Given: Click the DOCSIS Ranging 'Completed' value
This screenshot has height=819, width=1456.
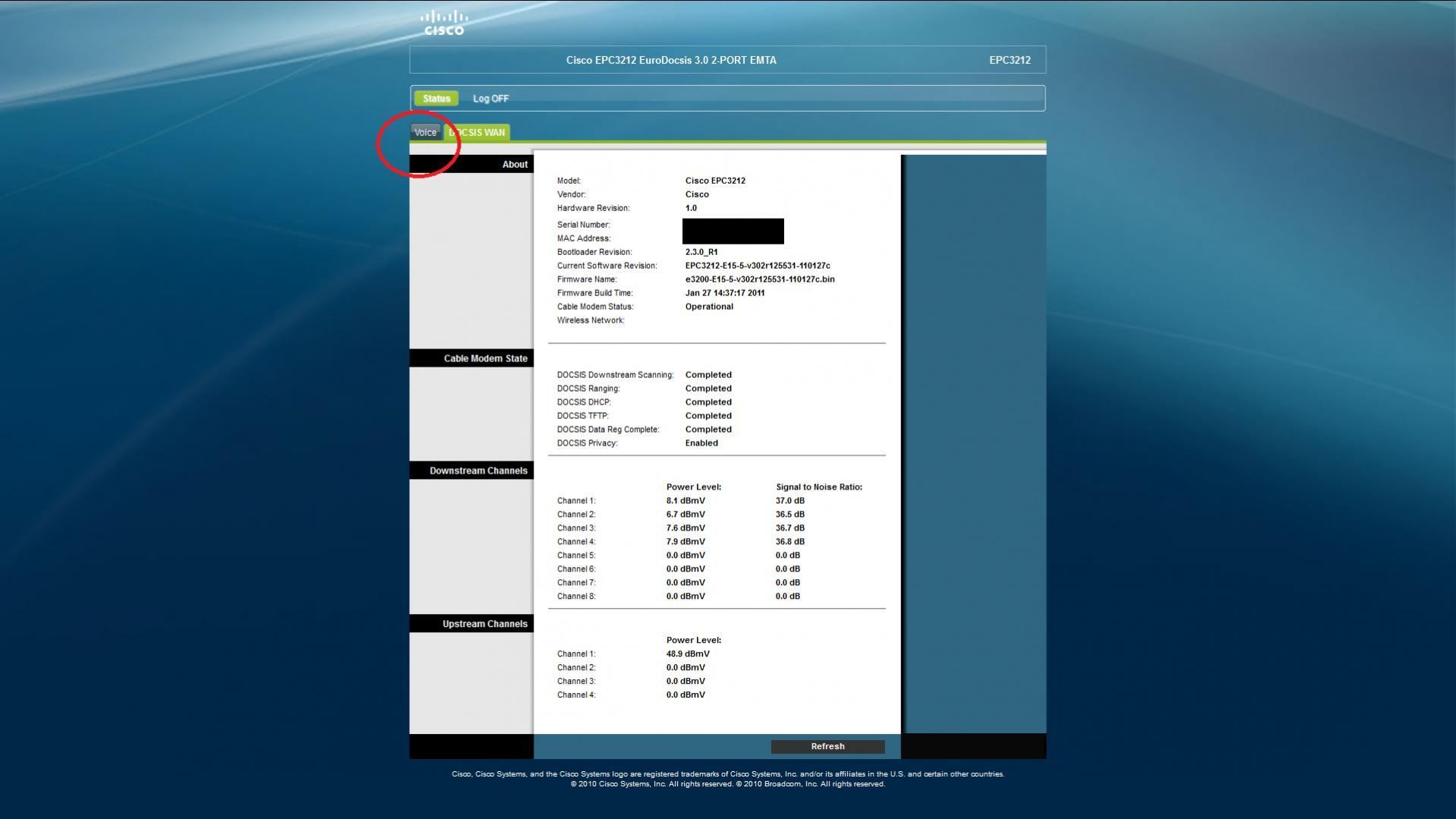Looking at the screenshot, I should [708, 389].
